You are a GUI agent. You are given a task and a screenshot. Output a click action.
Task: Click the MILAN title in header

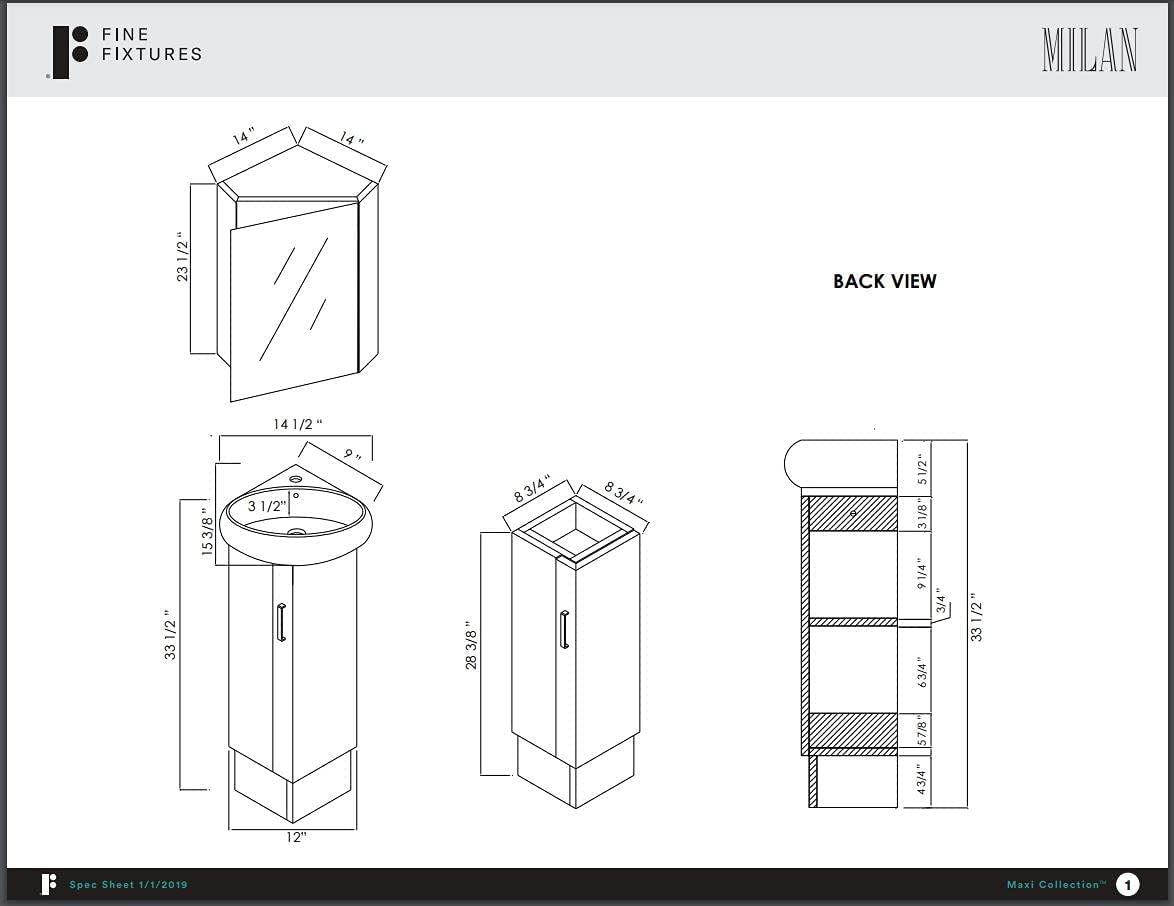pyautogui.click(x=1089, y=50)
